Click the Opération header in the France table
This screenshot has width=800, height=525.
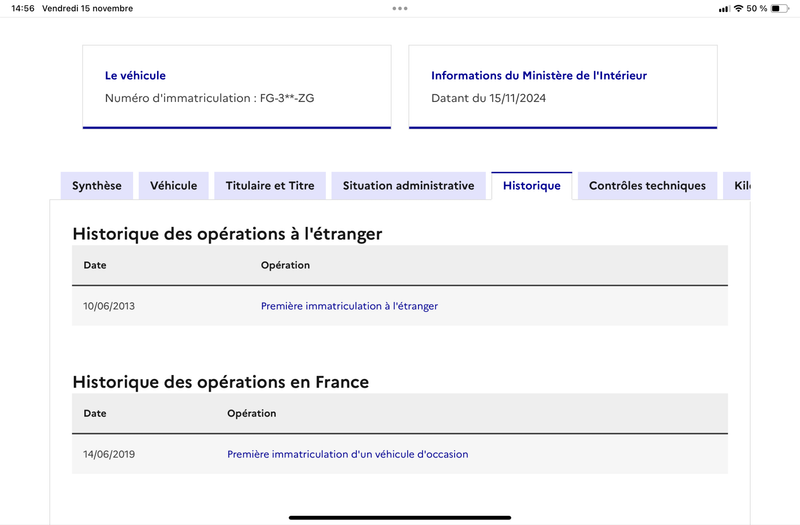pos(252,413)
